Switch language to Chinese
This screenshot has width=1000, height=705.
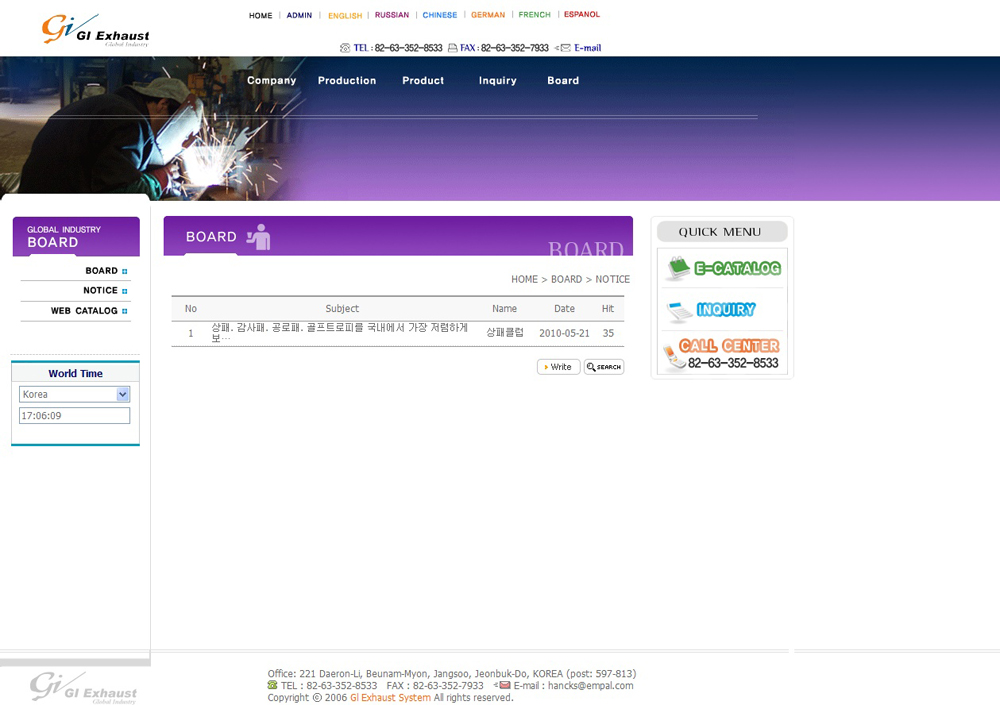point(440,15)
